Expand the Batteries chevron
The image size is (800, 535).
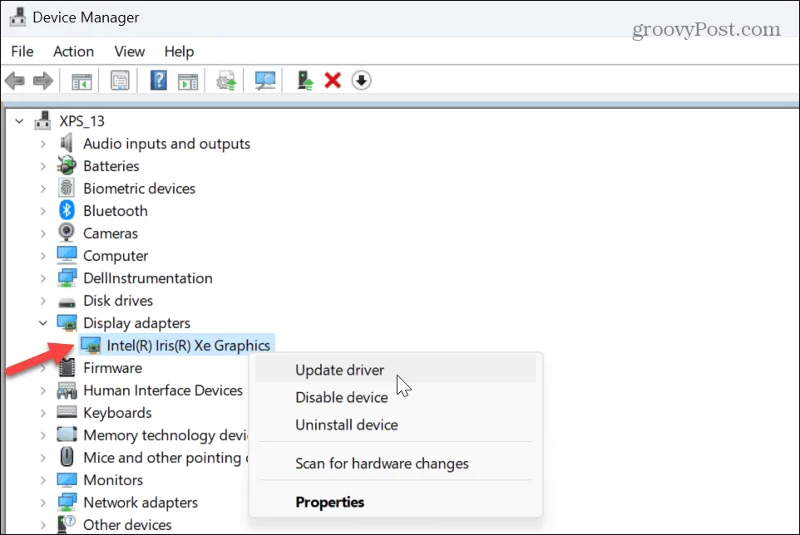(x=43, y=166)
